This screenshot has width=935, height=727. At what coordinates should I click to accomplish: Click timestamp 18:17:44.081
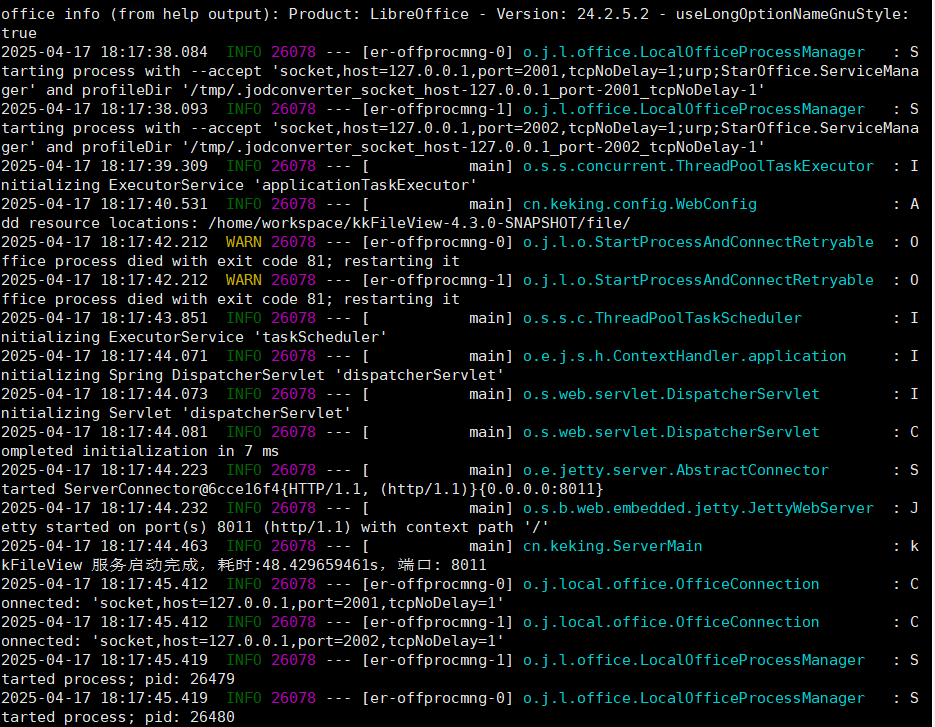pos(154,432)
